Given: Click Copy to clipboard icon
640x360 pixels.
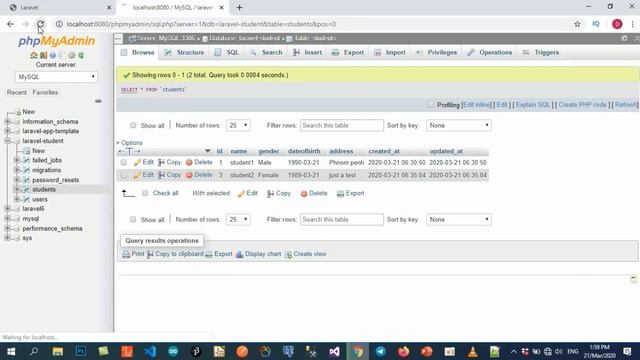Looking at the screenshot, I should [150, 254].
